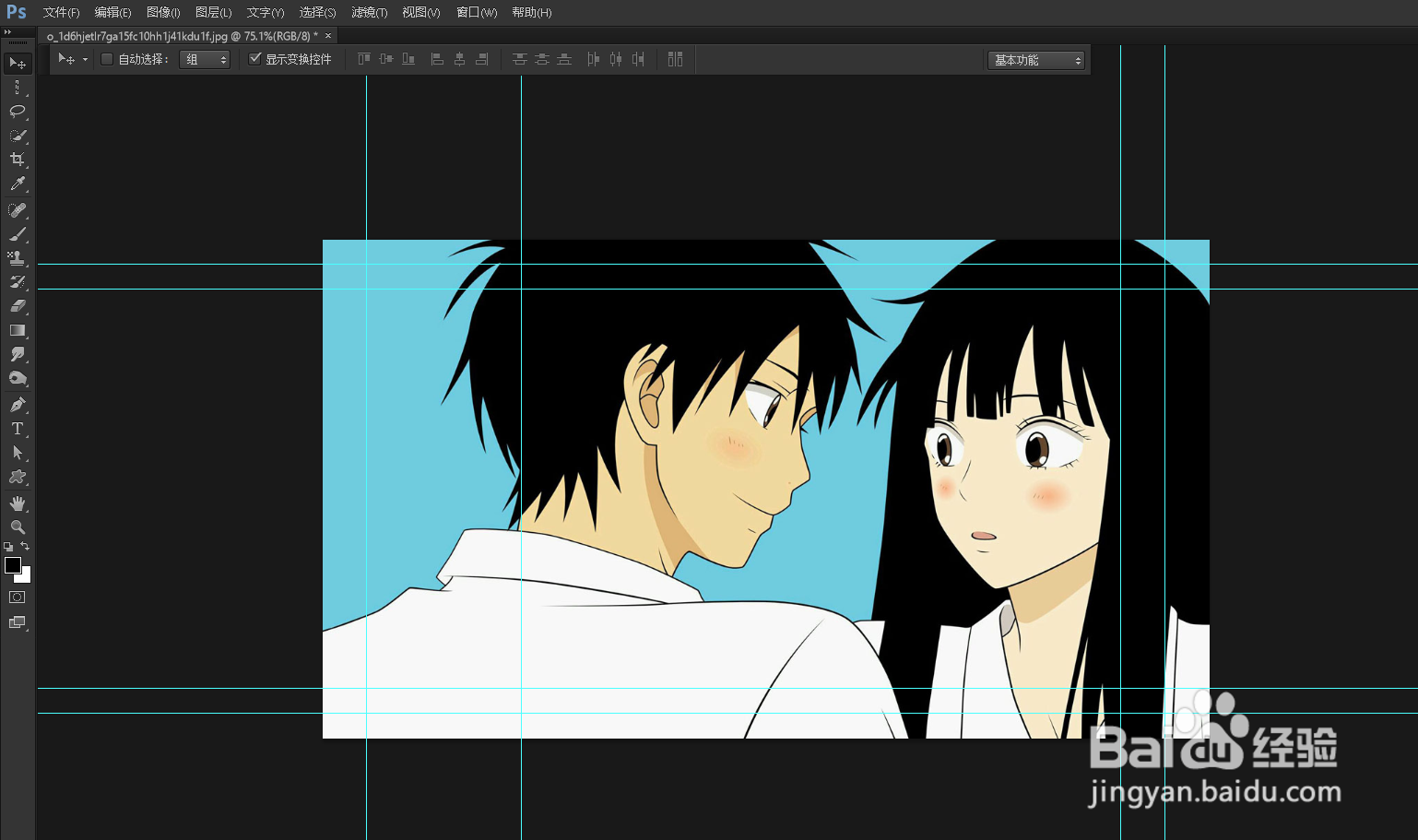Select the Marquee tool
This screenshot has height=840, width=1418.
[x=18, y=88]
